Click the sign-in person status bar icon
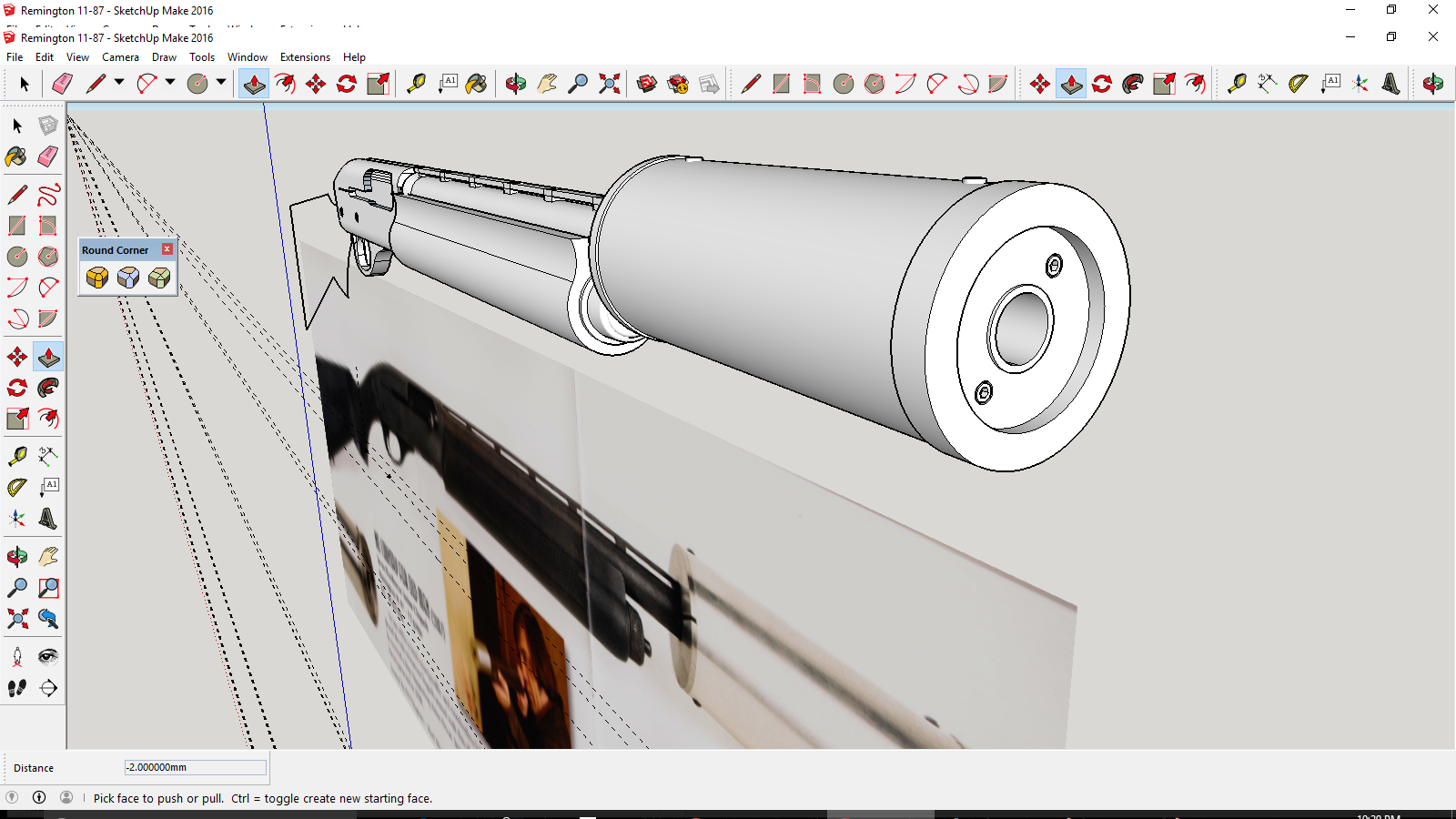 (66, 797)
